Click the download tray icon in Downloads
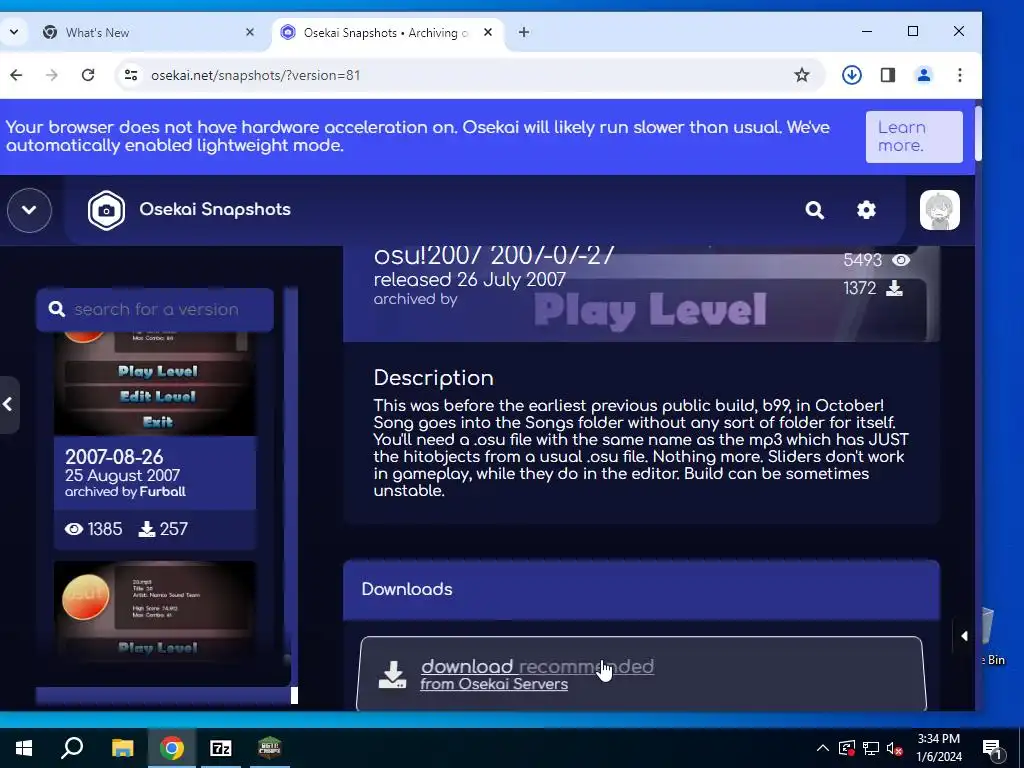 392,675
